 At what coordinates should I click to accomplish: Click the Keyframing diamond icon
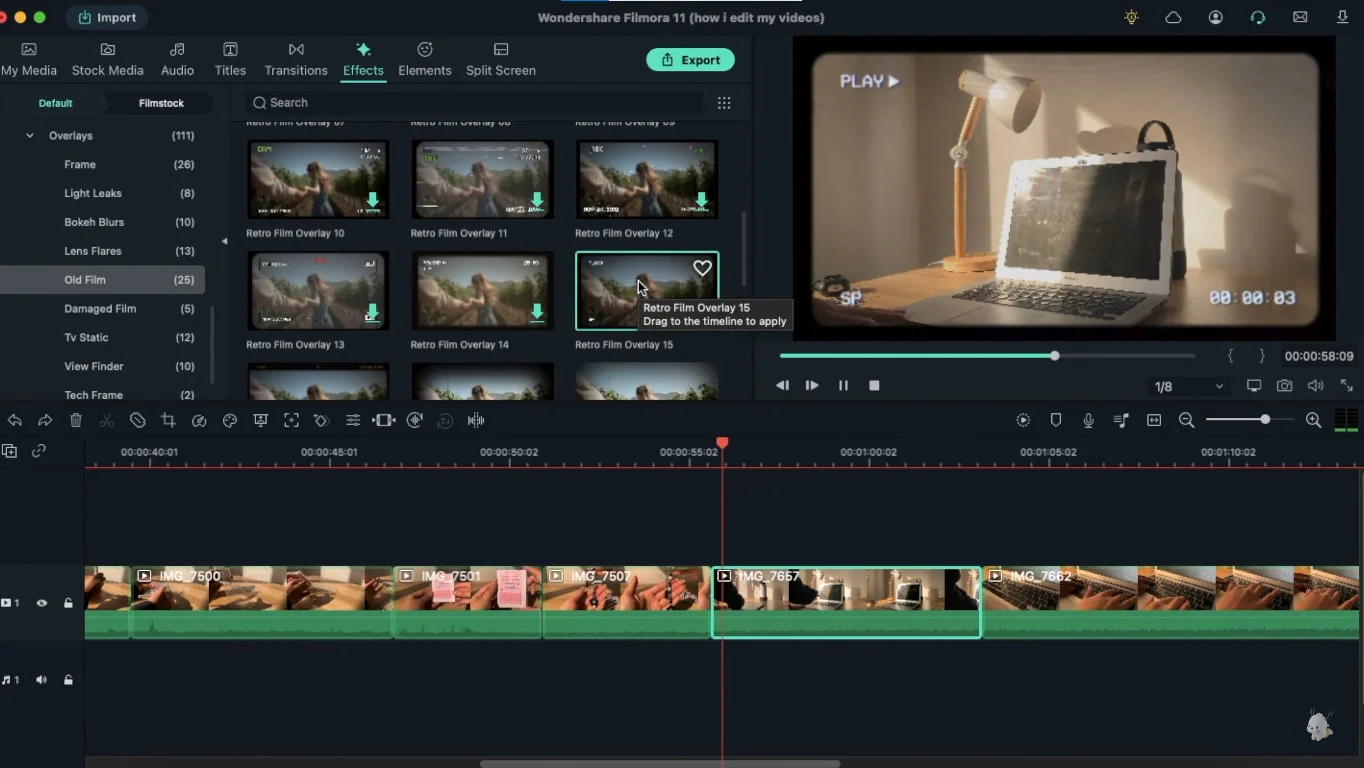[321, 421]
